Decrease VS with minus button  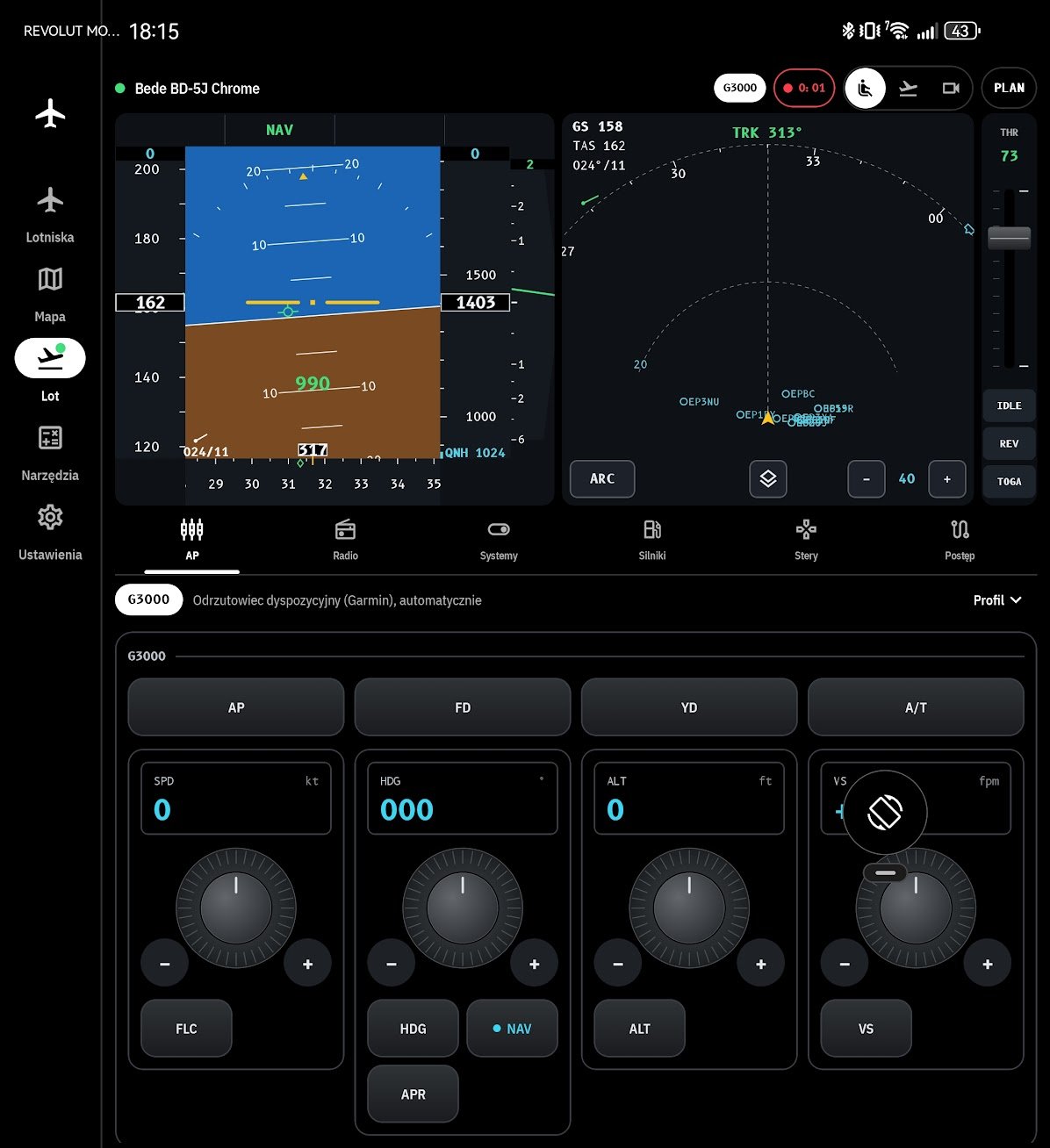(844, 964)
